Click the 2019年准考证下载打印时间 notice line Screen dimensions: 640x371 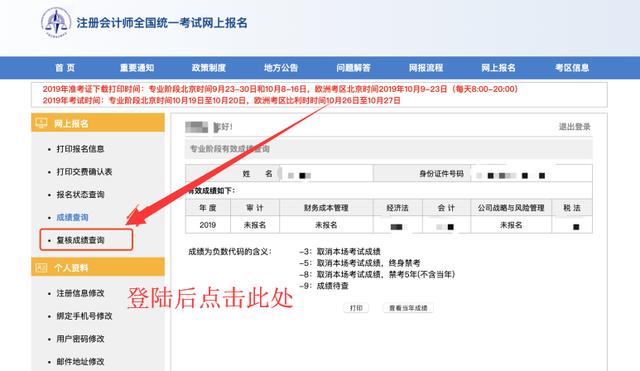(x=280, y=89)
